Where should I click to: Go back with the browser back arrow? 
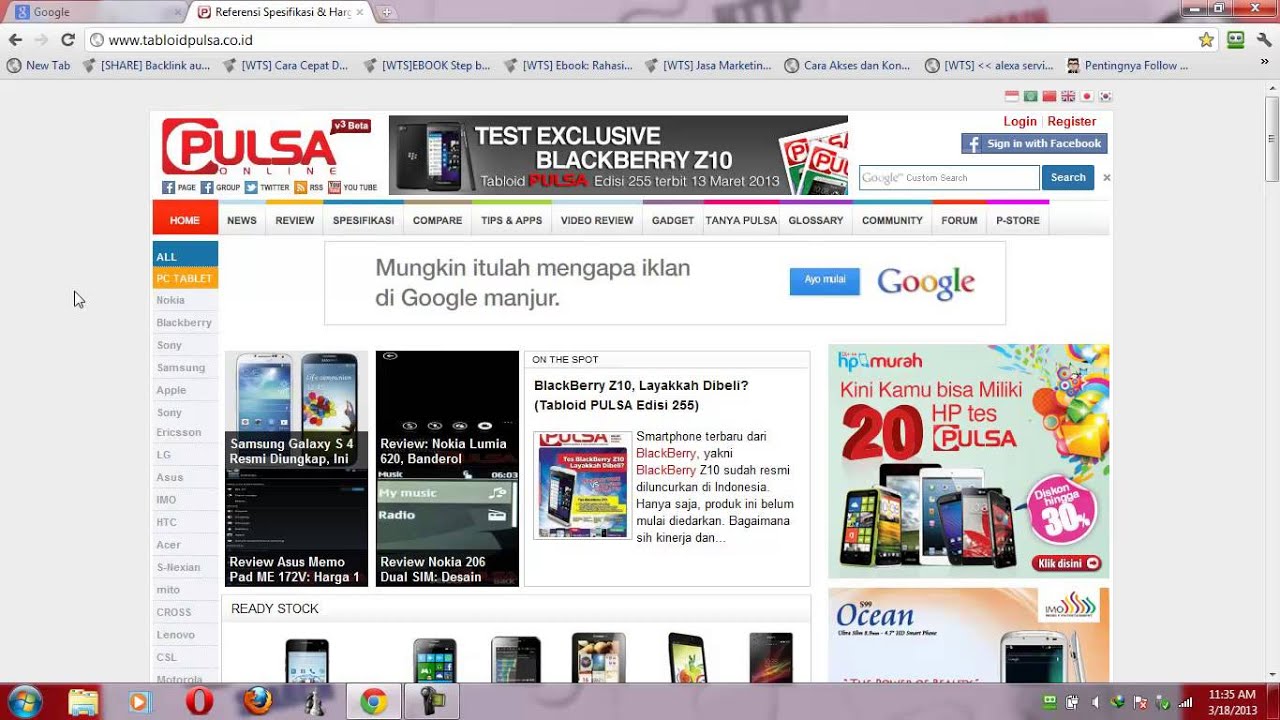coord(15,40)
